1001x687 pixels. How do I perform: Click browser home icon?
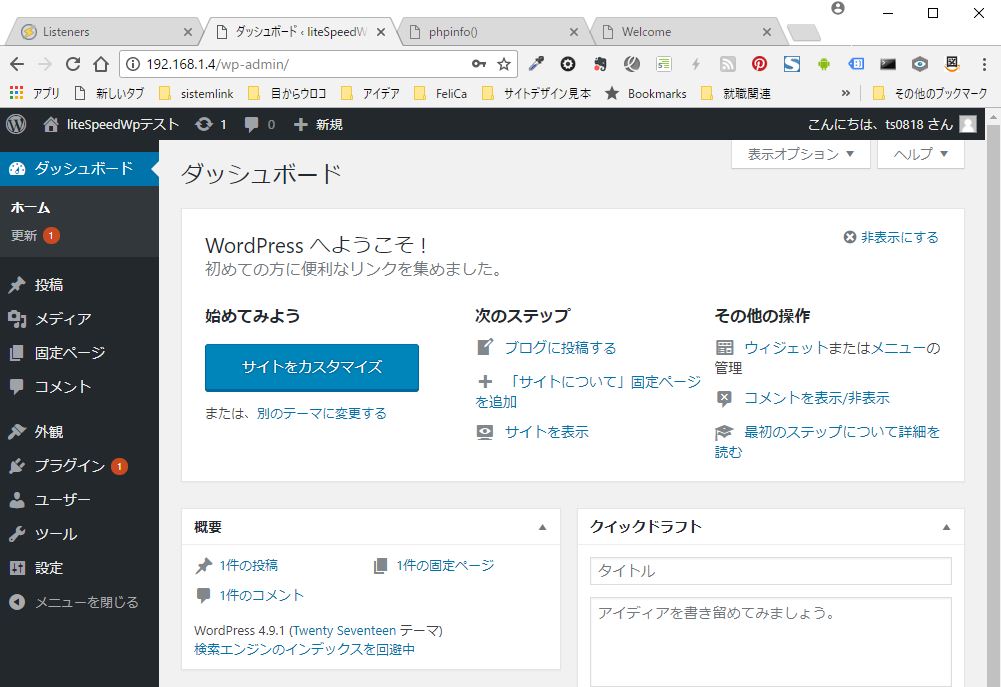(101, 64)
